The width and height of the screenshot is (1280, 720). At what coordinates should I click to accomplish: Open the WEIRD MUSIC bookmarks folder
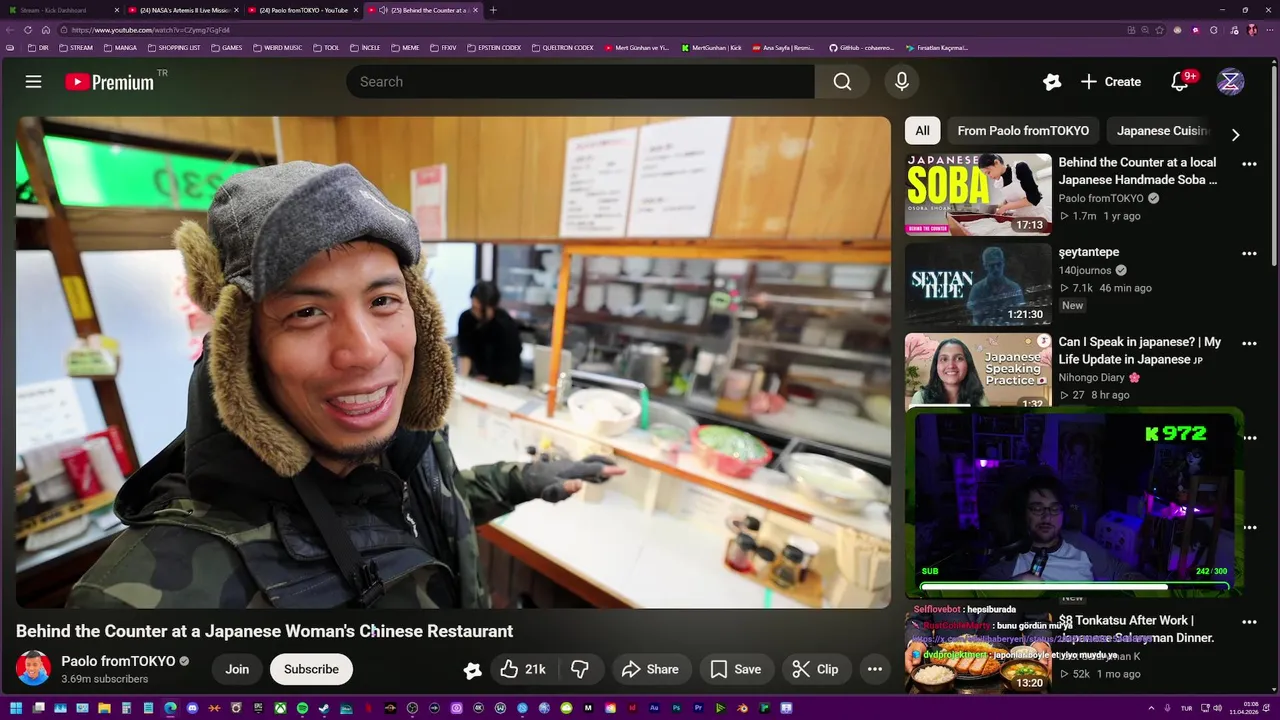[278, 47]
